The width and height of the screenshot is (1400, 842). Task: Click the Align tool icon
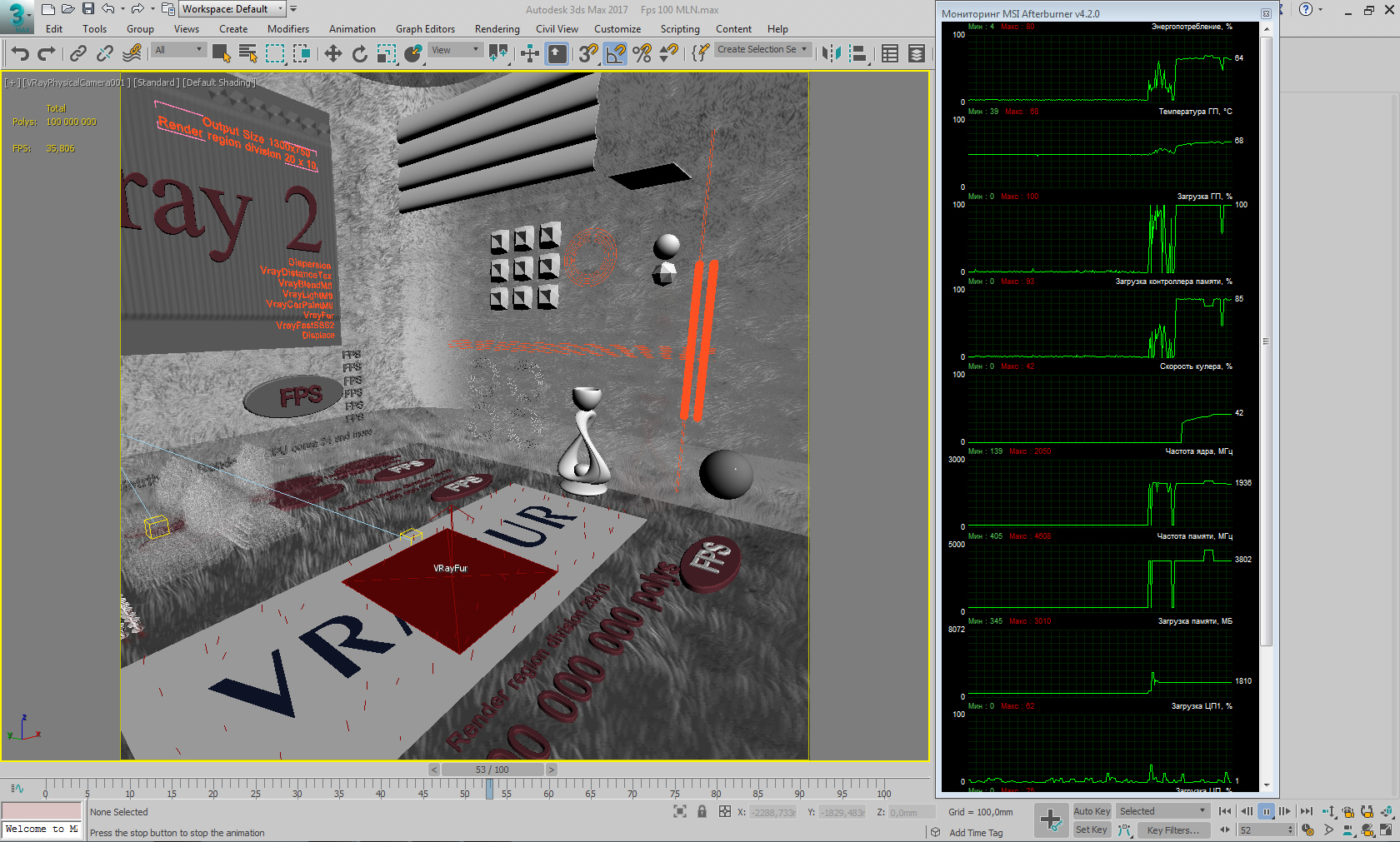point(858,54)
